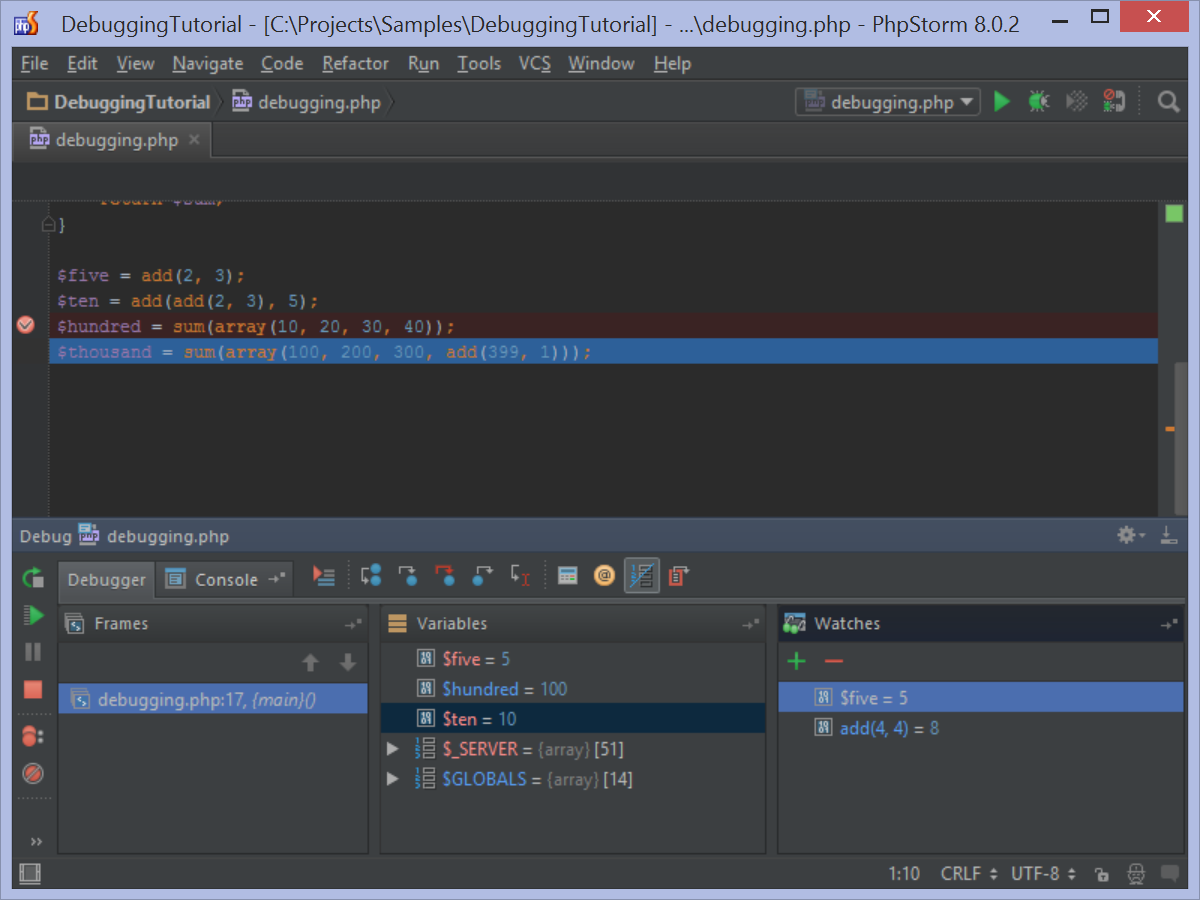Image resolution: width=1200 pixels, height=900 pixels.
Task: Hide the Variables panel with its arrow
Action: [751, 624]
